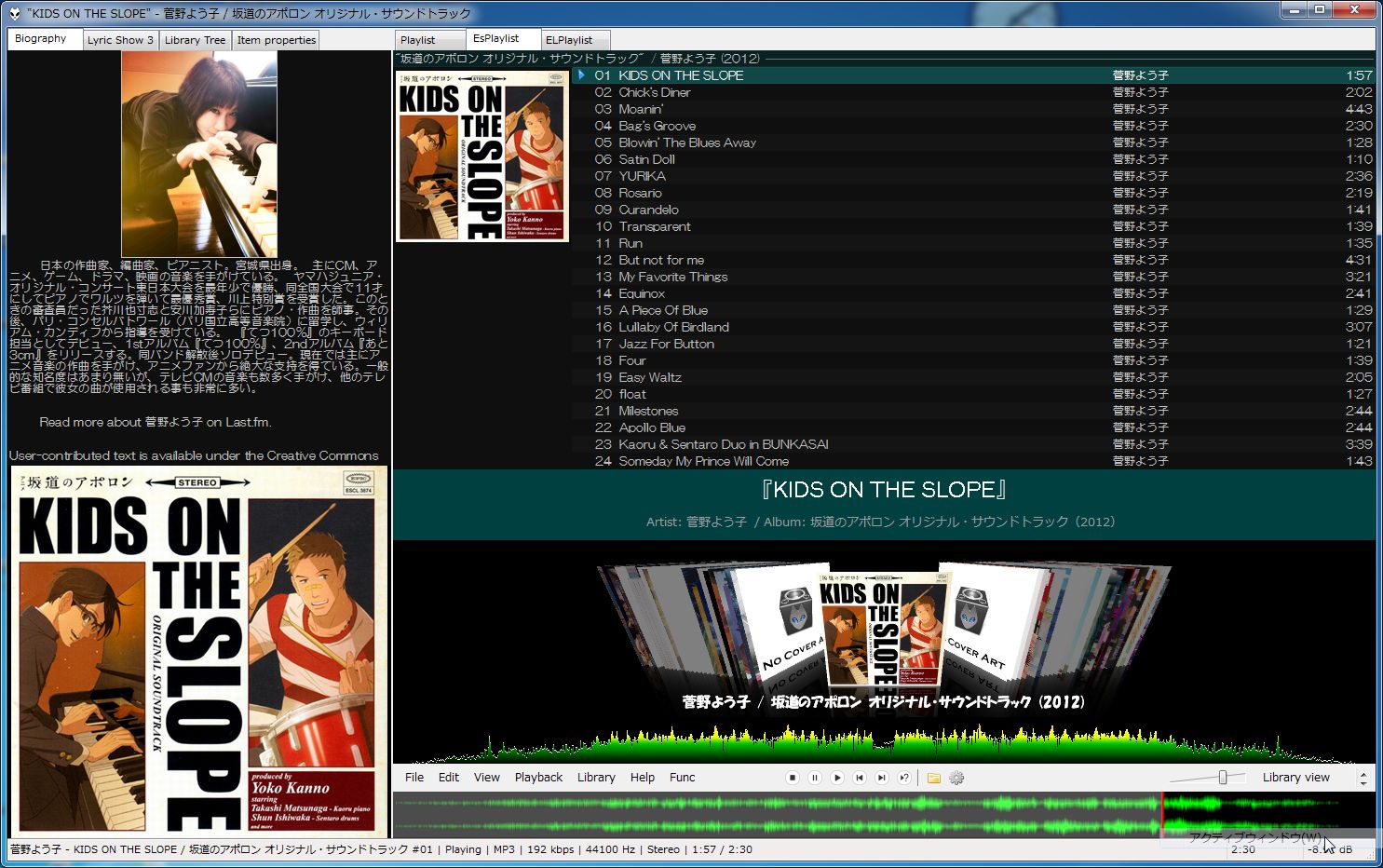Select track 05 'Blowin' The Blues Away'

pyautogui.click(x=974, y=142)
